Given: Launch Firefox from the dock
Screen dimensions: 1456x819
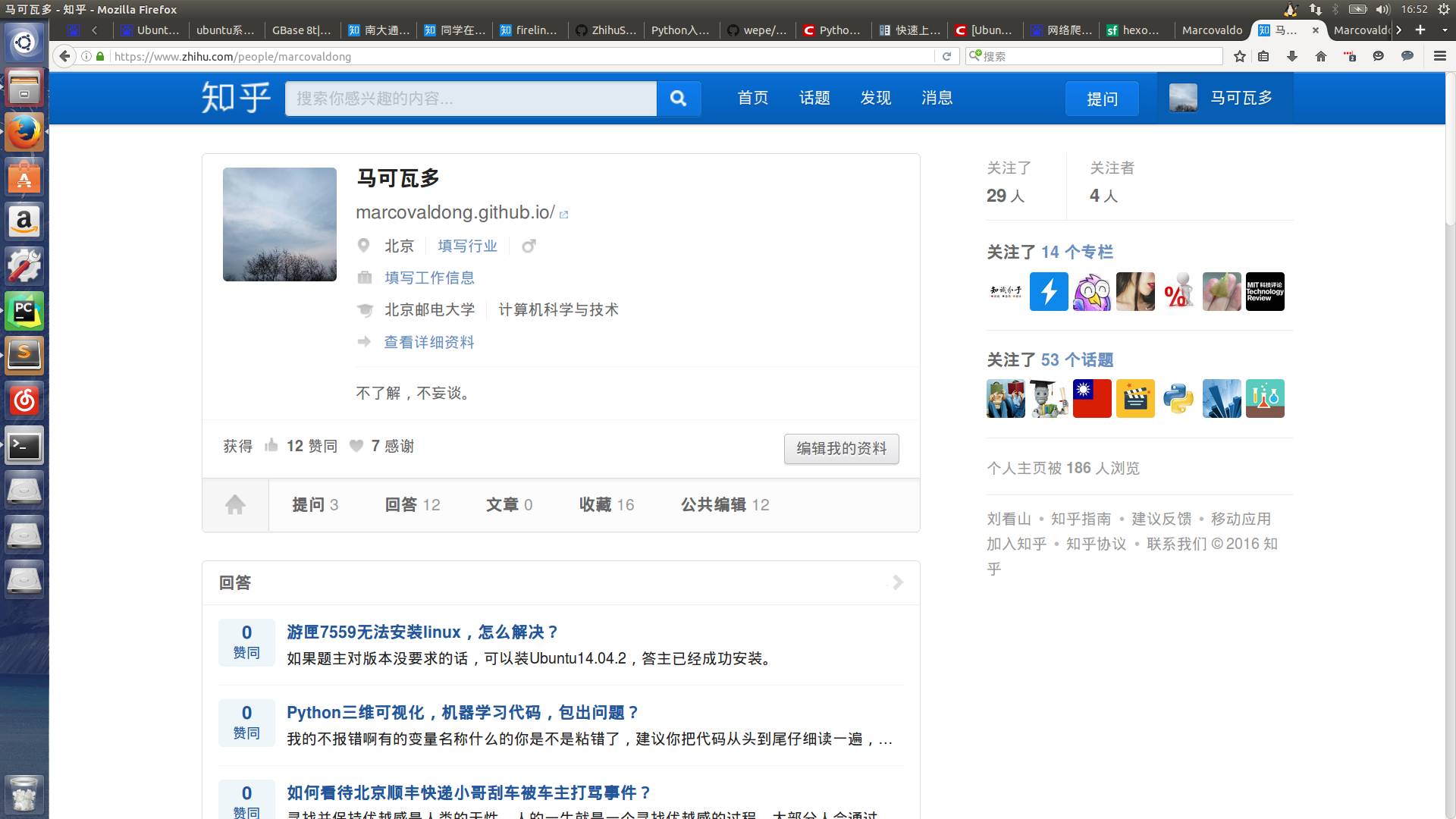Looking at the screenshot, I should pyautogui.click(x=24, y=132).
